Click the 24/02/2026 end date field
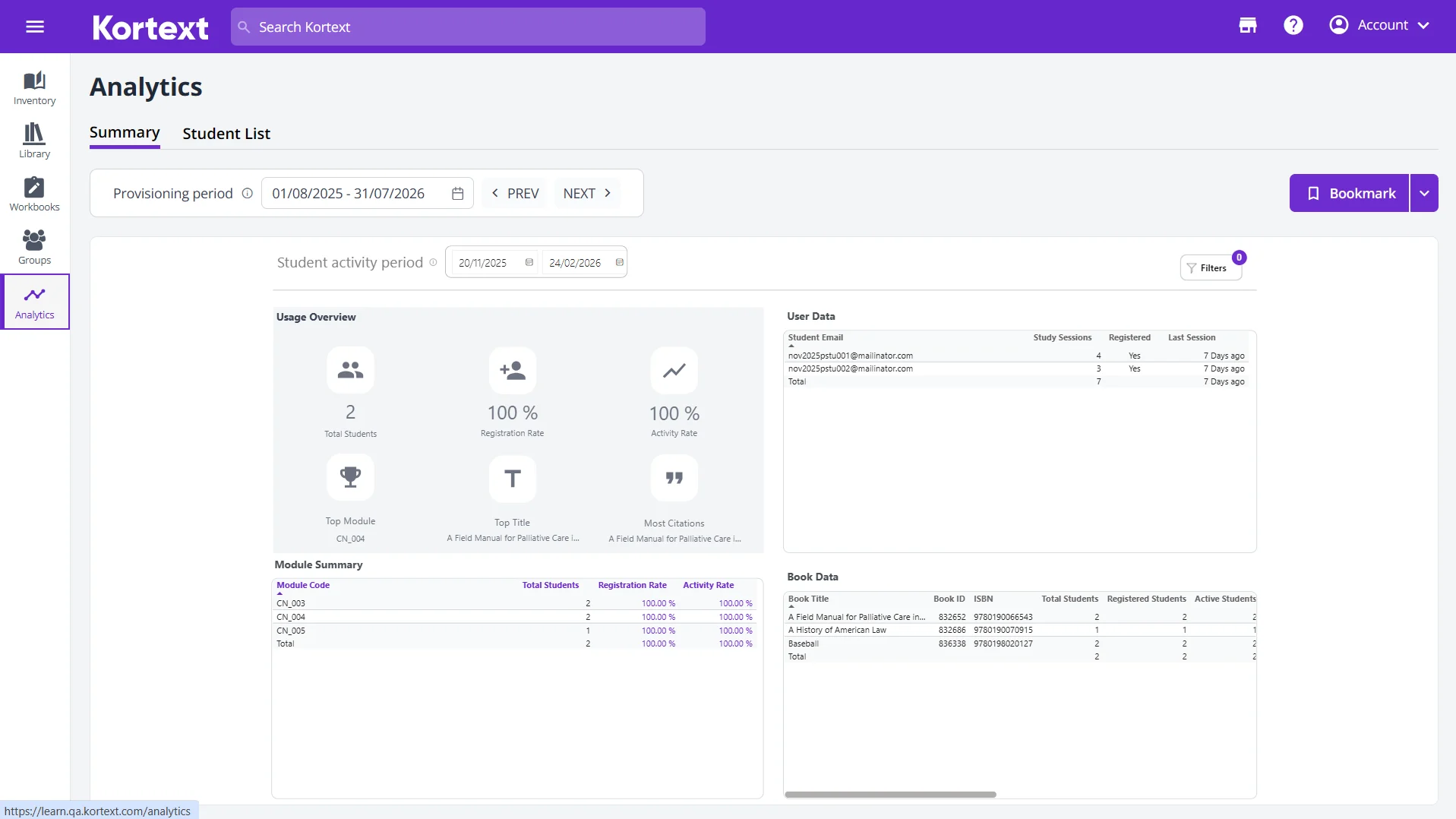 click(575, 262)
